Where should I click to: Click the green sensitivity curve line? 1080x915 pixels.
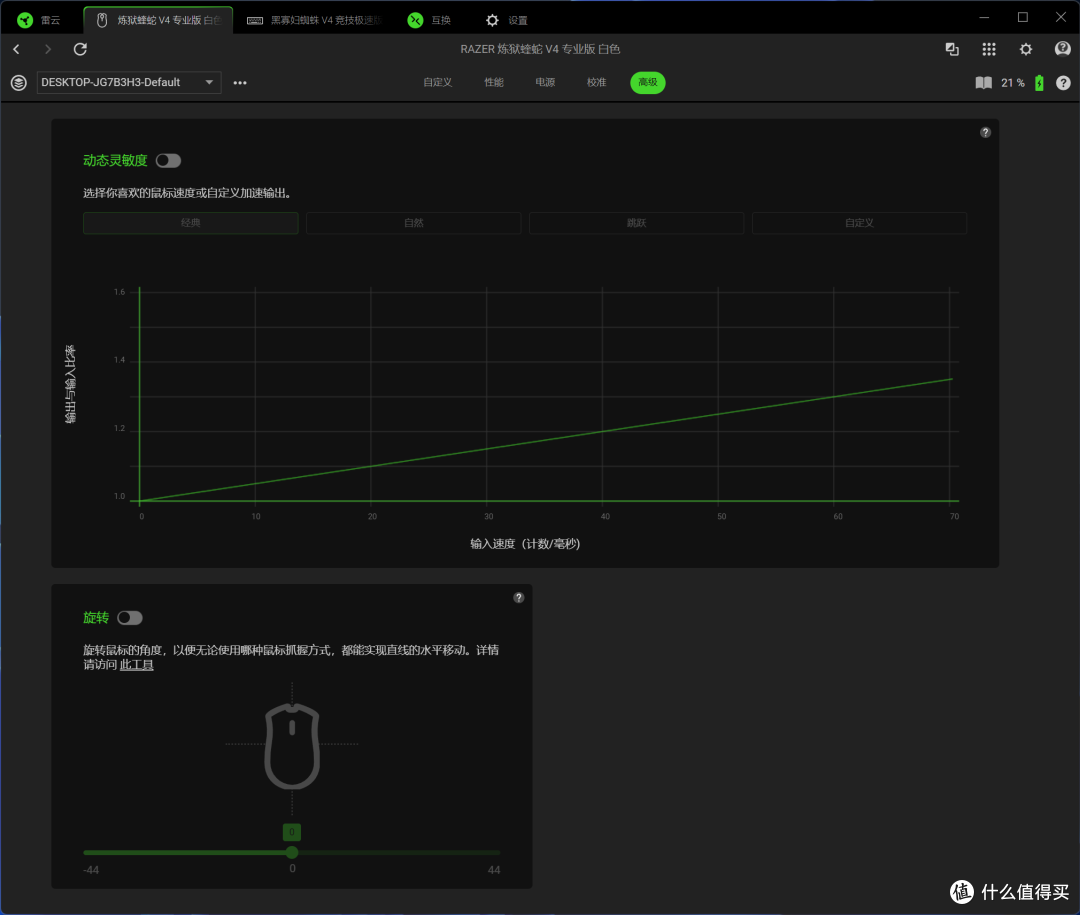pyautogui.click(x=546, y=440)
